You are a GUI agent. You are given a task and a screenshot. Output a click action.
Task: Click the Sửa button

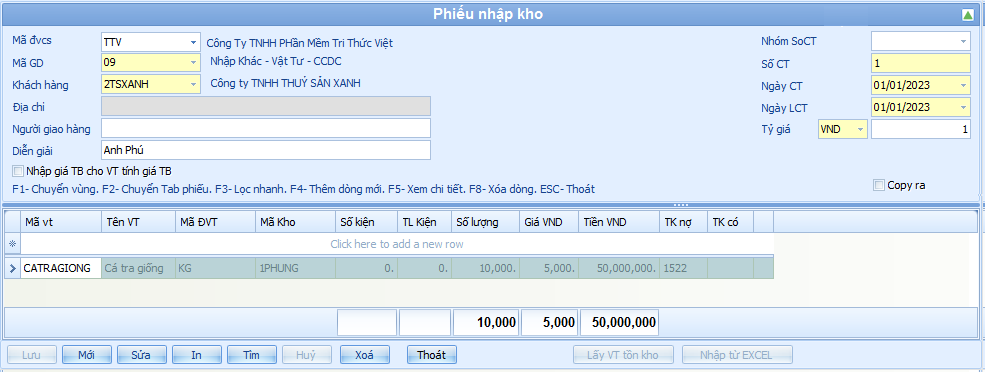pos(141,355)
